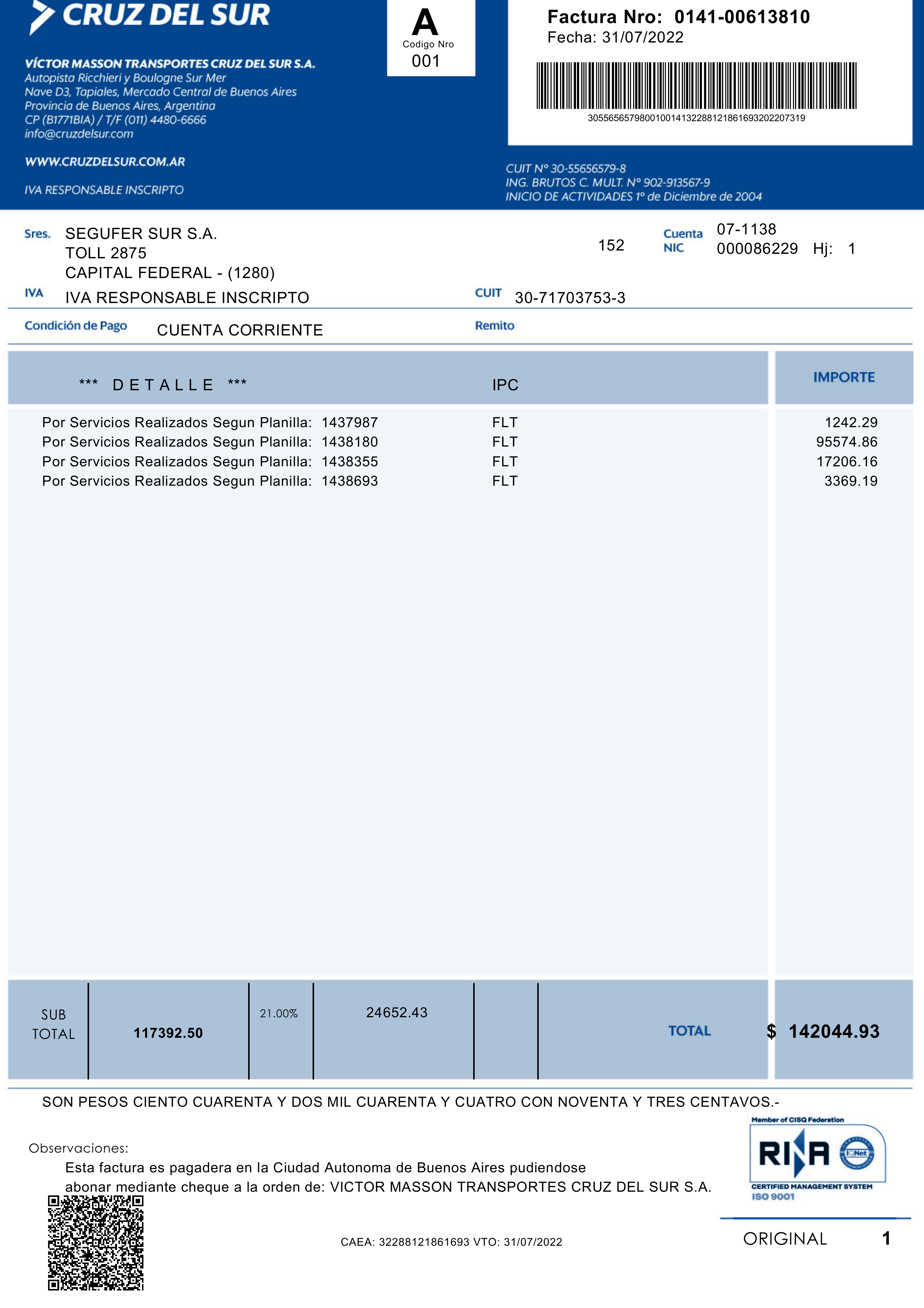Select the Planilla 1438693 line item
924x1308 pixels.
(209, 481)
